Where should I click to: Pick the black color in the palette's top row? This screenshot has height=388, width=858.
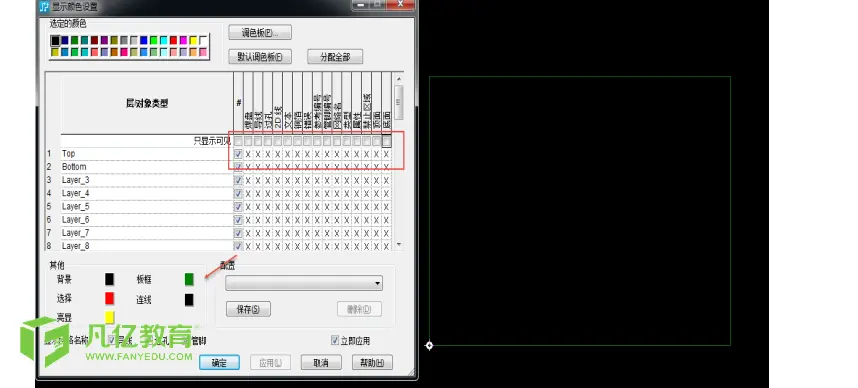click(55, 40)
